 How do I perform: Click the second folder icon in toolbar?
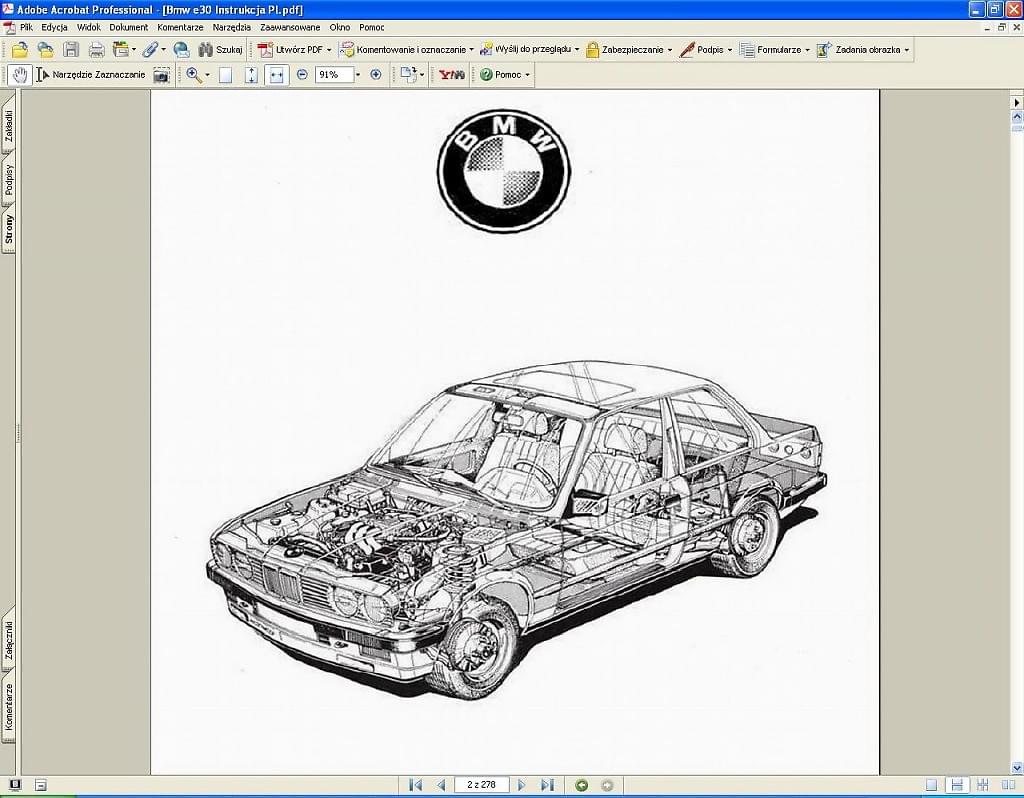(x=45, y=50)
